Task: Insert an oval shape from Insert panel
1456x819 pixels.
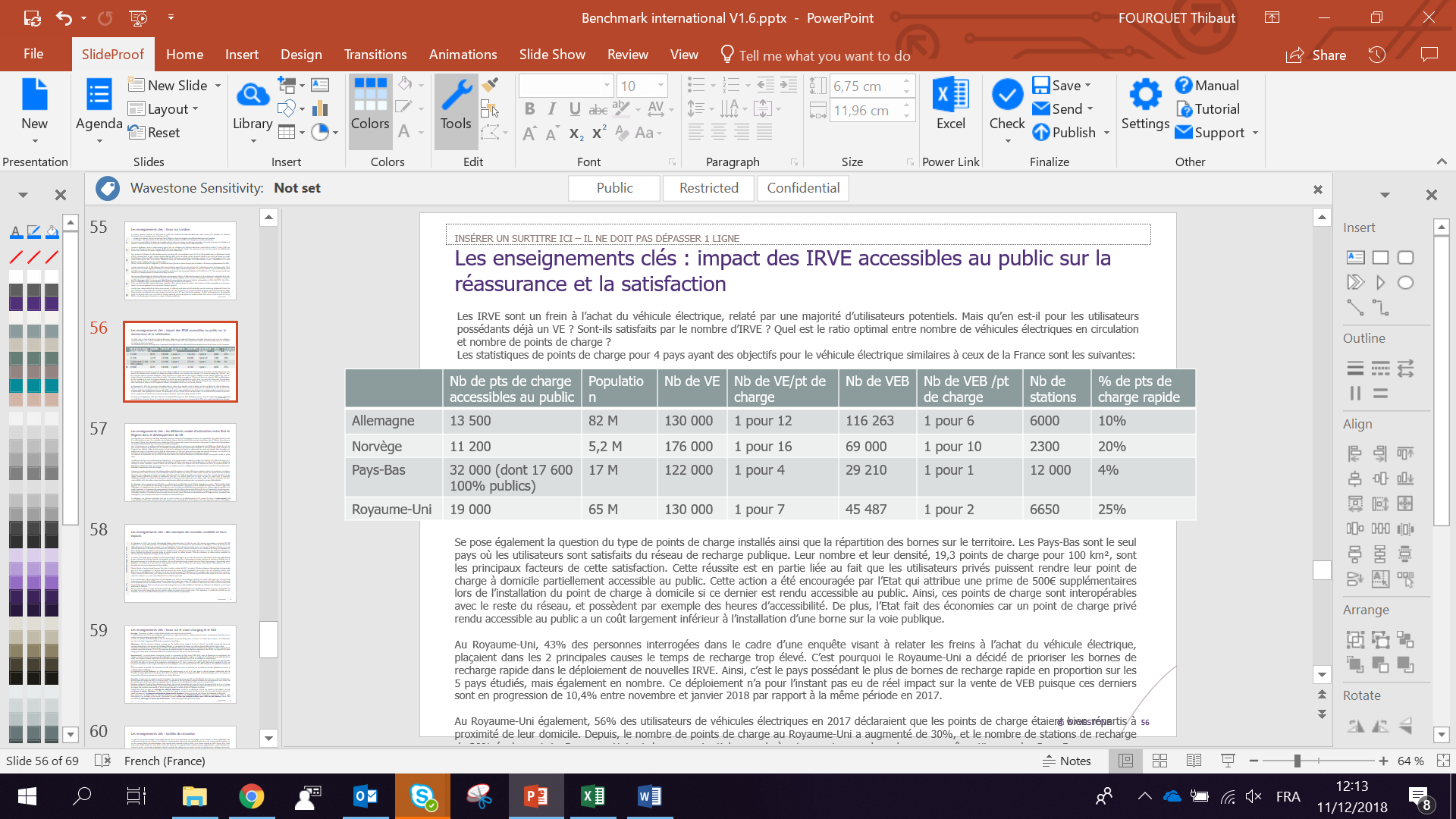Action: click(x=1405, y=283)
